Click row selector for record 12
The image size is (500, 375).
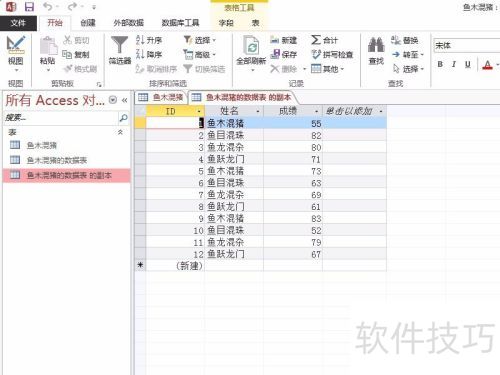coord(140,254)
